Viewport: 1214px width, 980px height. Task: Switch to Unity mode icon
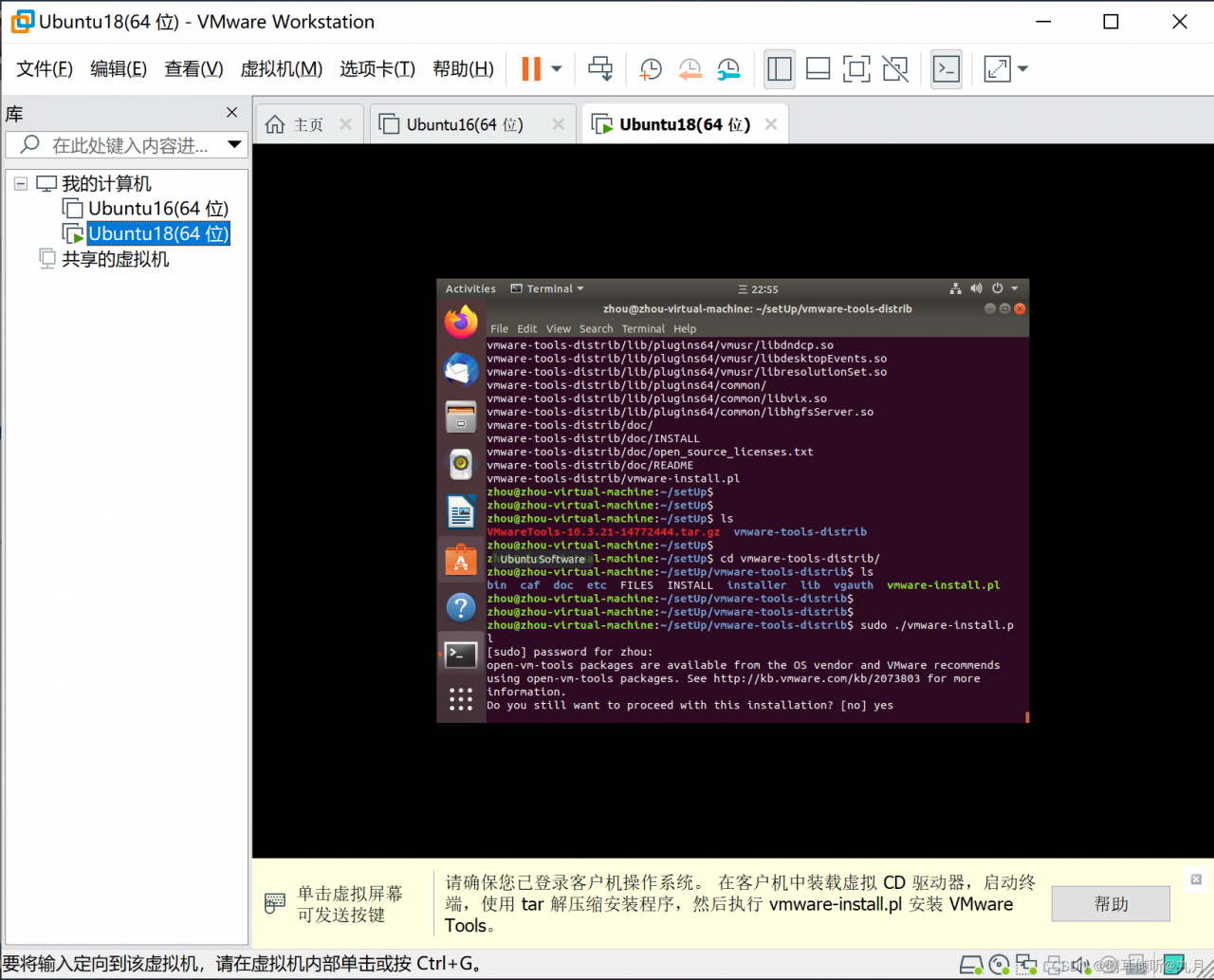895,68
